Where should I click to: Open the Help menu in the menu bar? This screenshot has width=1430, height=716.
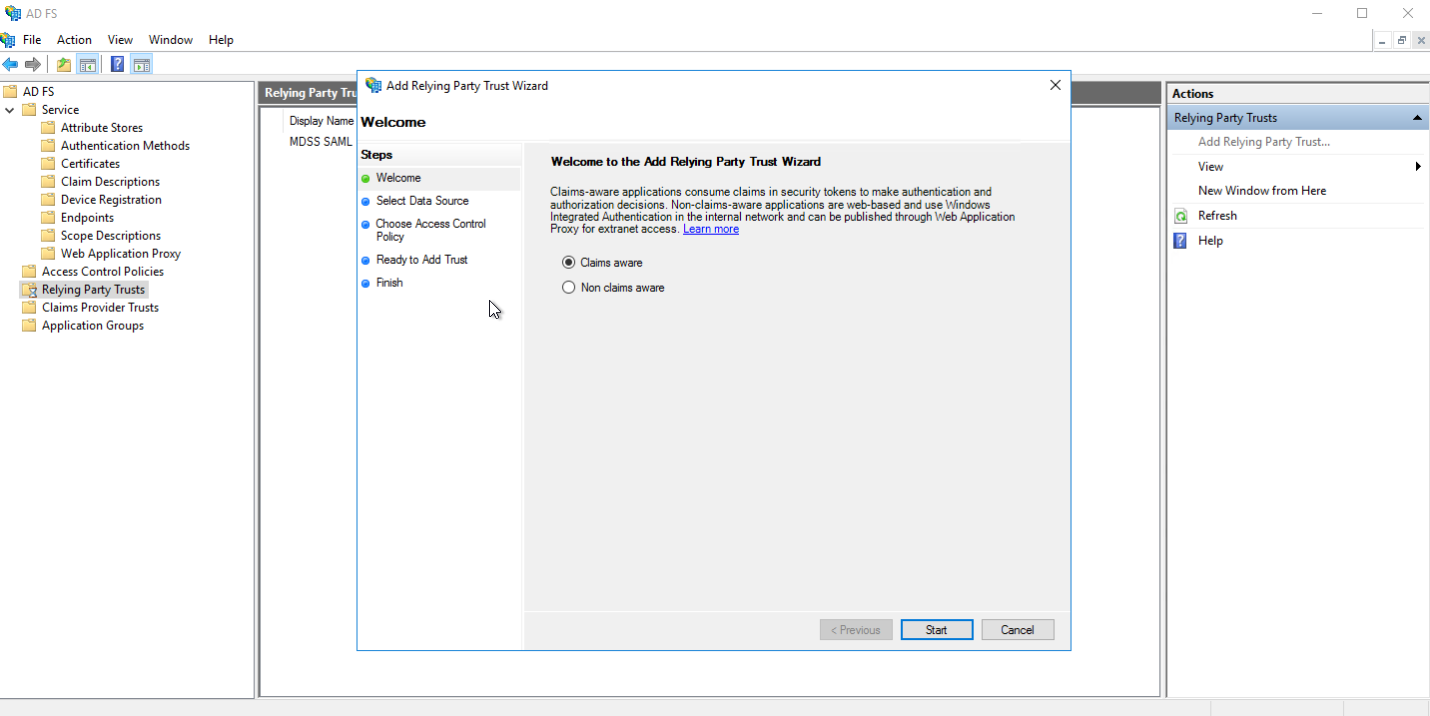[221, 40]
